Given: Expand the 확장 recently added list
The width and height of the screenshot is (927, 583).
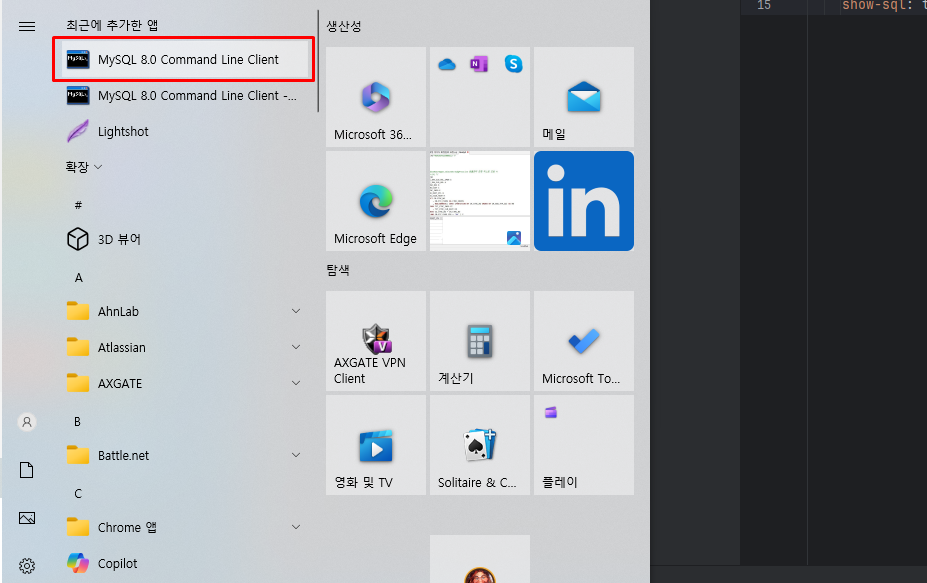Looking at the screenshot, I should pos(83,167).
